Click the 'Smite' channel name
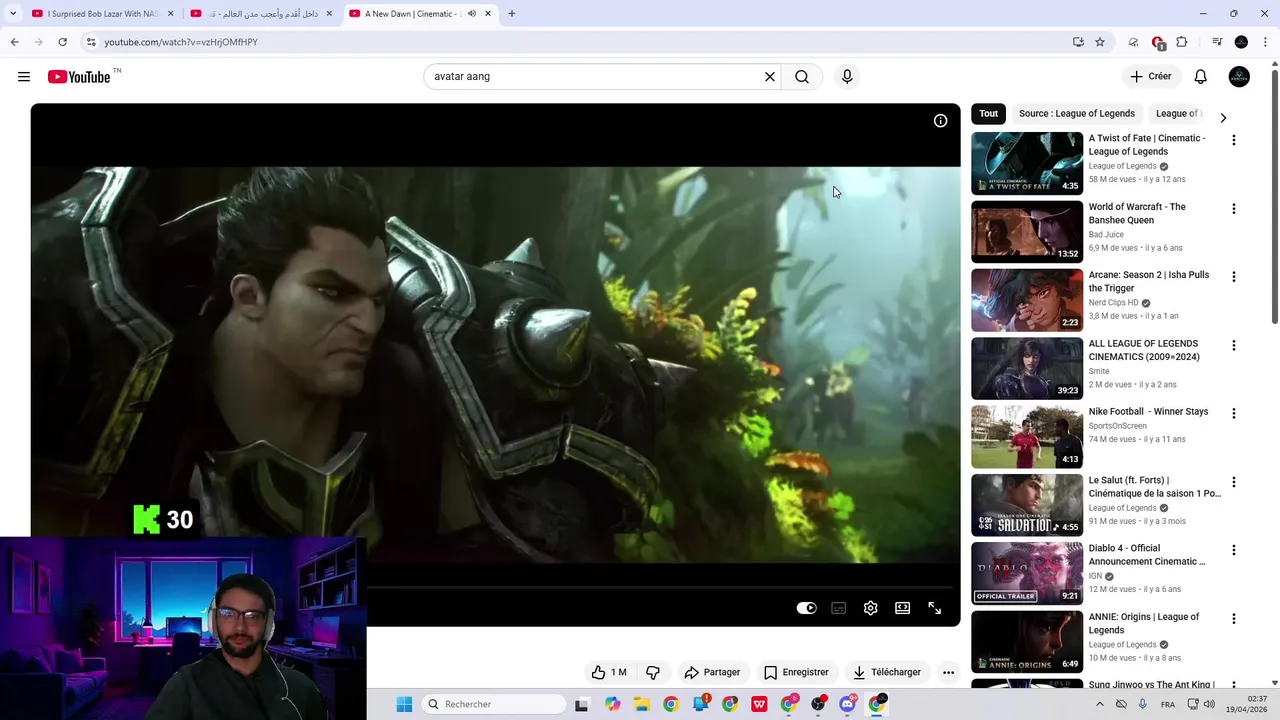Viewport: 1280px width, 720px height. [x=1099, y=372]
